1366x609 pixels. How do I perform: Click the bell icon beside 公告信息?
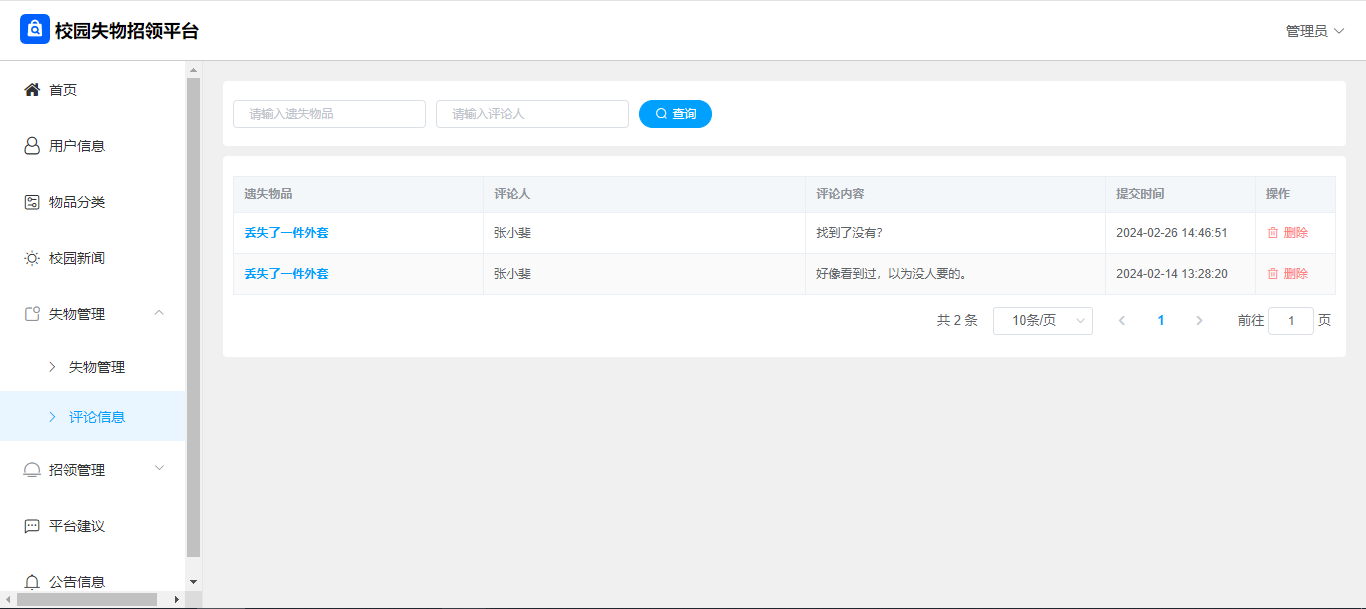[32, 582]
